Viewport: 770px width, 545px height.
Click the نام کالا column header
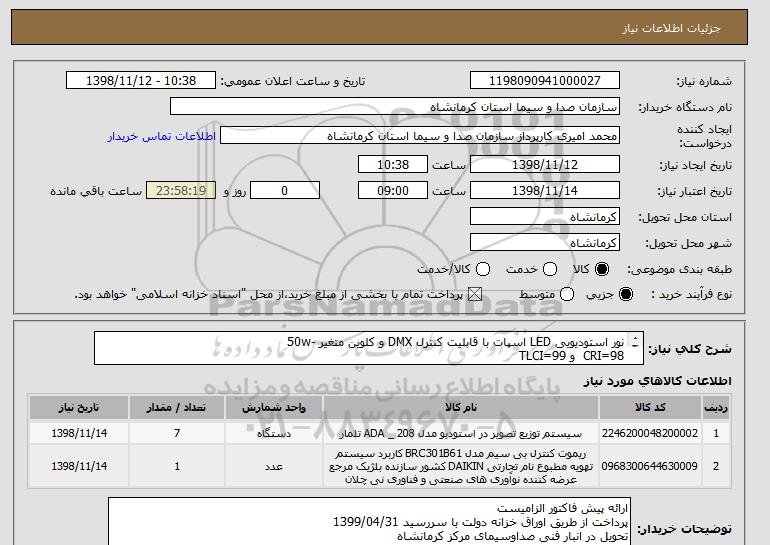point(461,408)
